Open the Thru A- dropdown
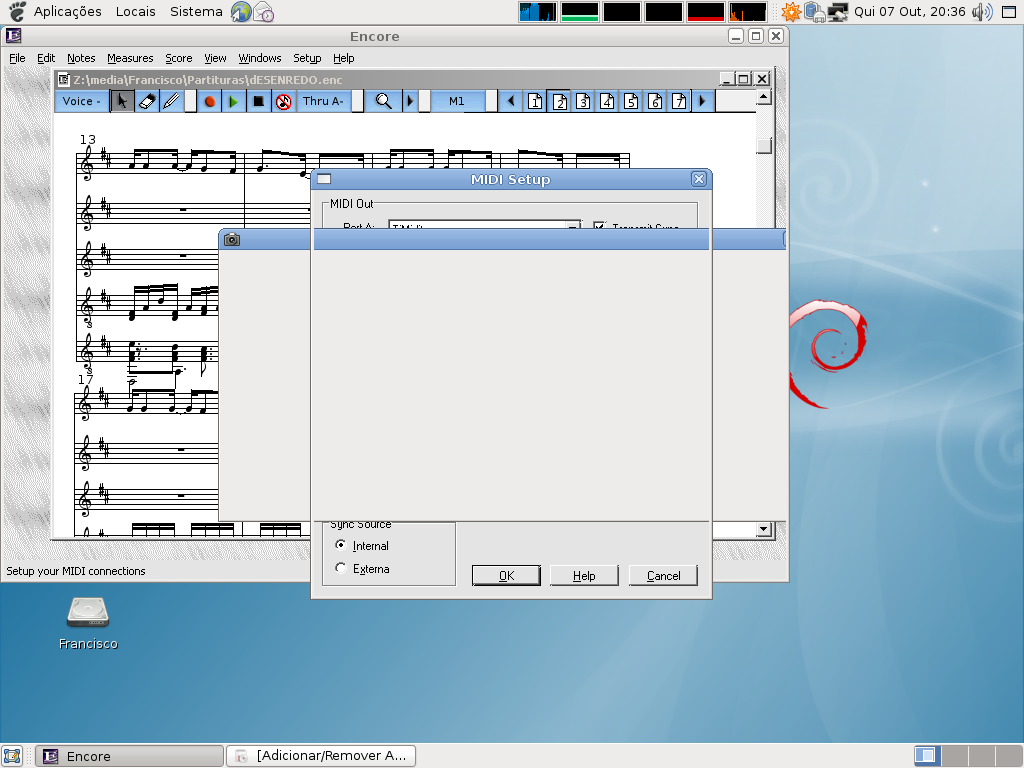 click(323, 101)
